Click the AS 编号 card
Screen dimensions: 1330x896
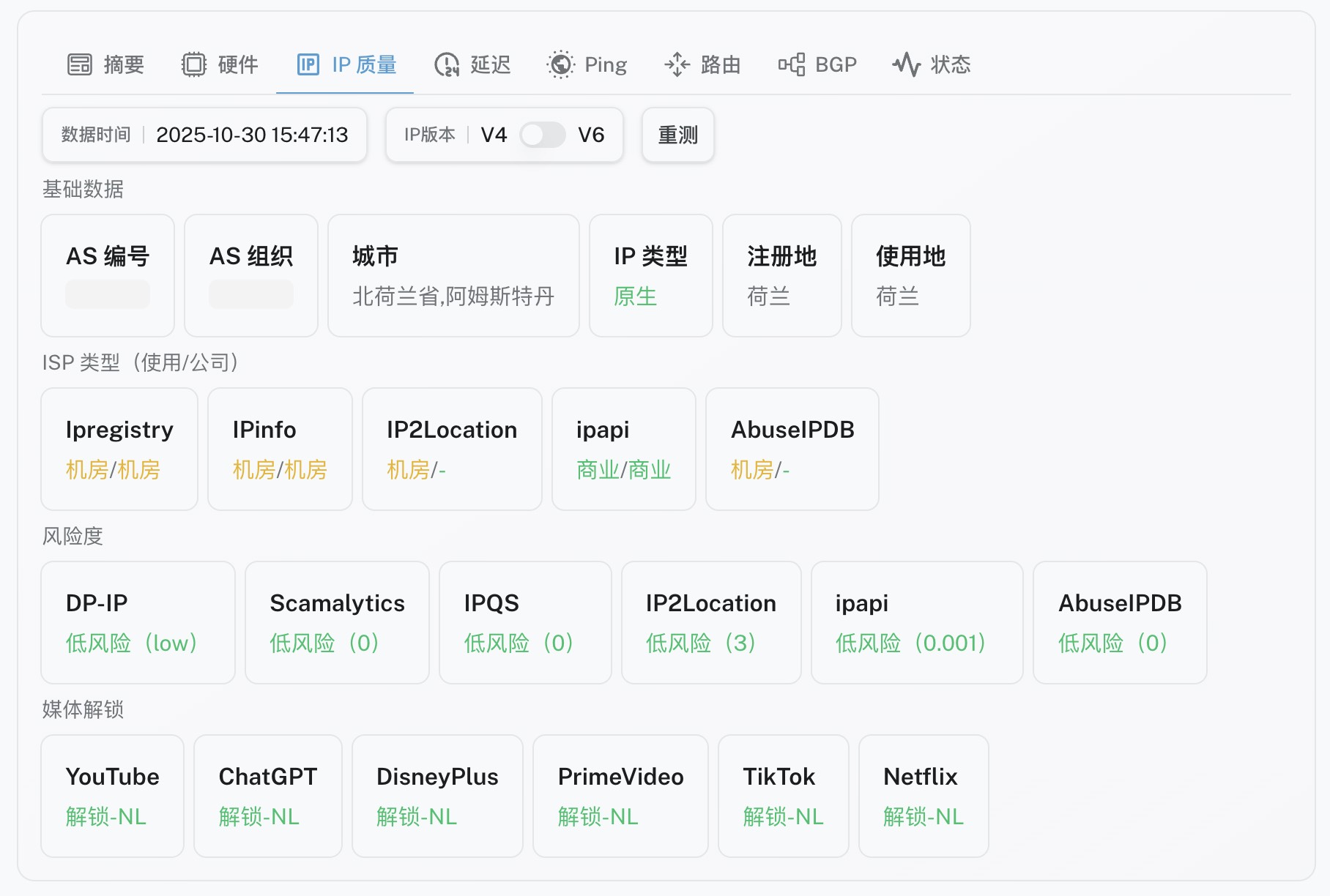[108, 275]
